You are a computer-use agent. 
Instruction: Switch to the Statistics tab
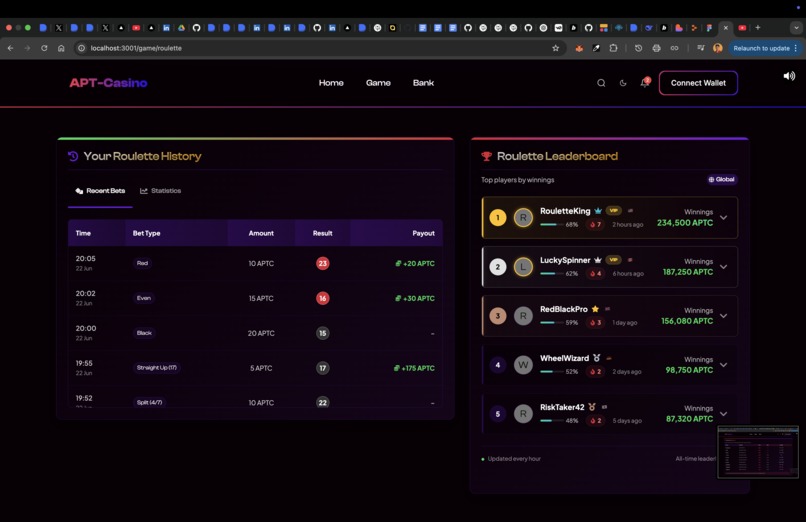(160, 191)
